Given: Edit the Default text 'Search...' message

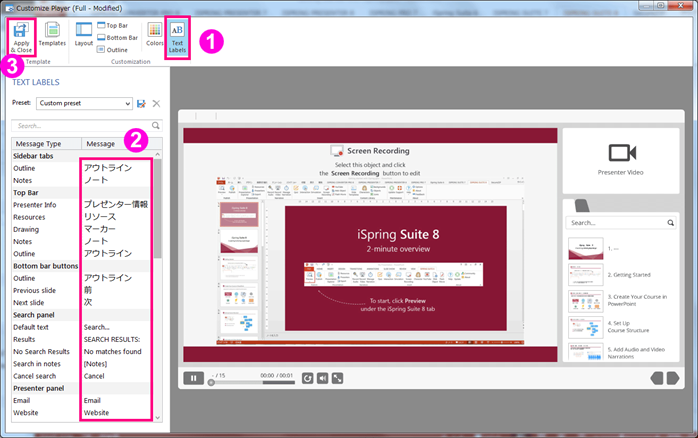Looking at the screenshot, I should 116,327.
